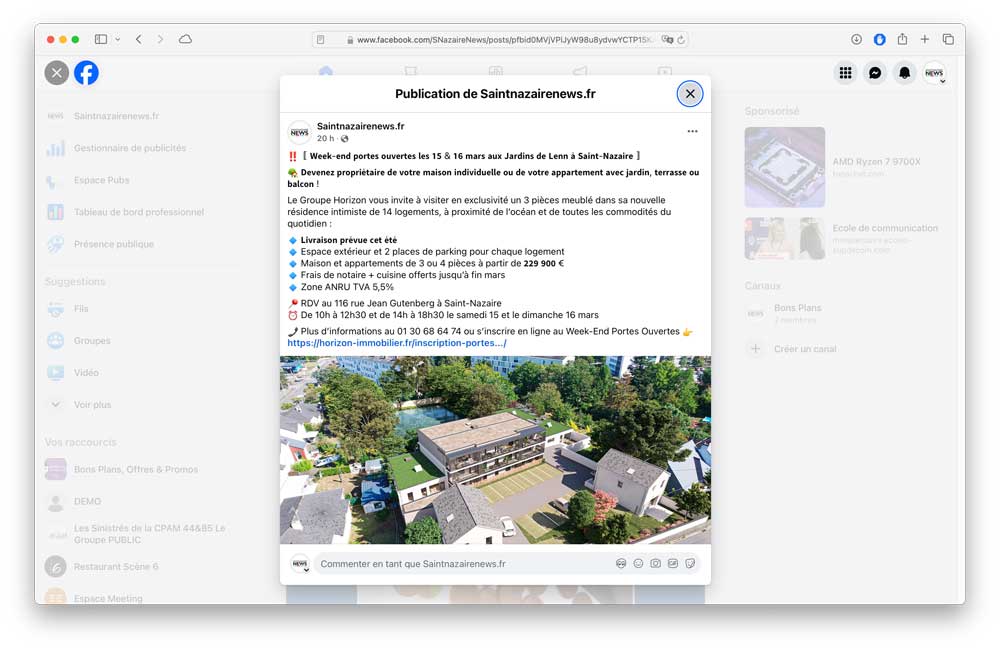The height and width of the screenshot is (650, 1000).
Task: Insert an emoji in the comment
Action: point(638,564)
